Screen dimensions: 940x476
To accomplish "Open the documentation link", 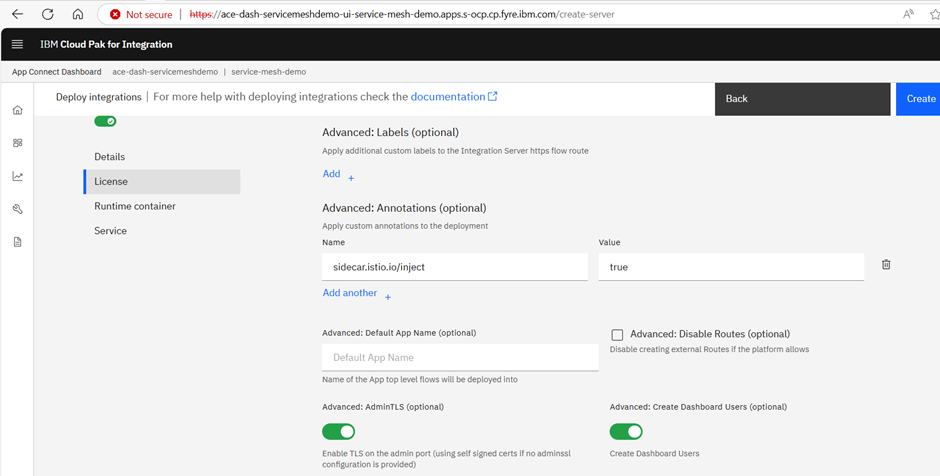I will (x=448, y=97).
